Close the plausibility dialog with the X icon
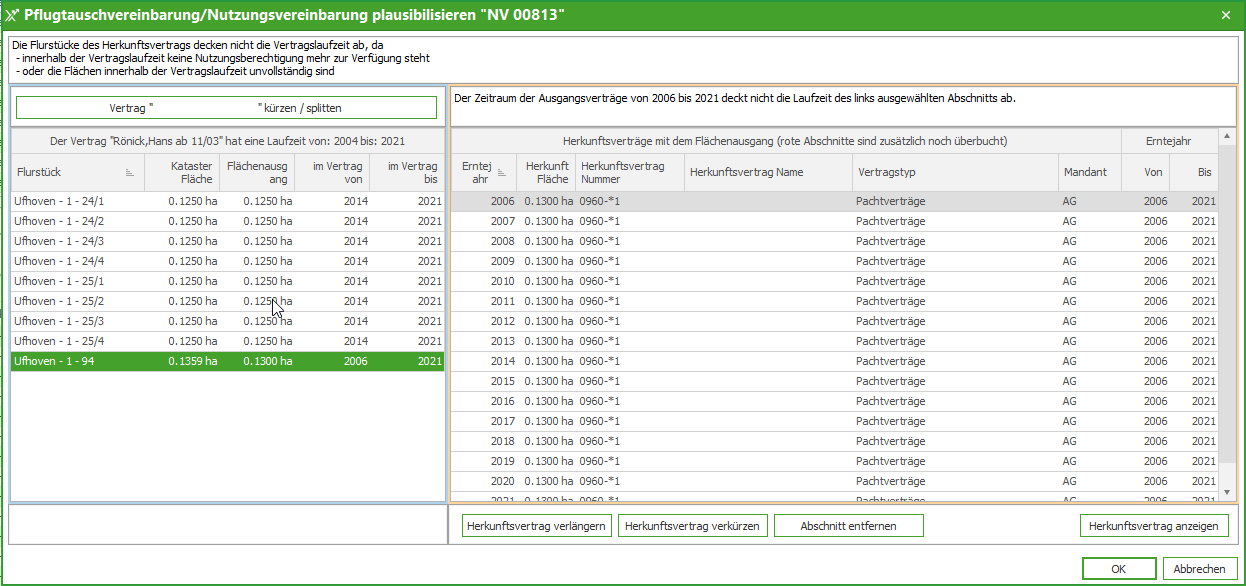 1226,15
